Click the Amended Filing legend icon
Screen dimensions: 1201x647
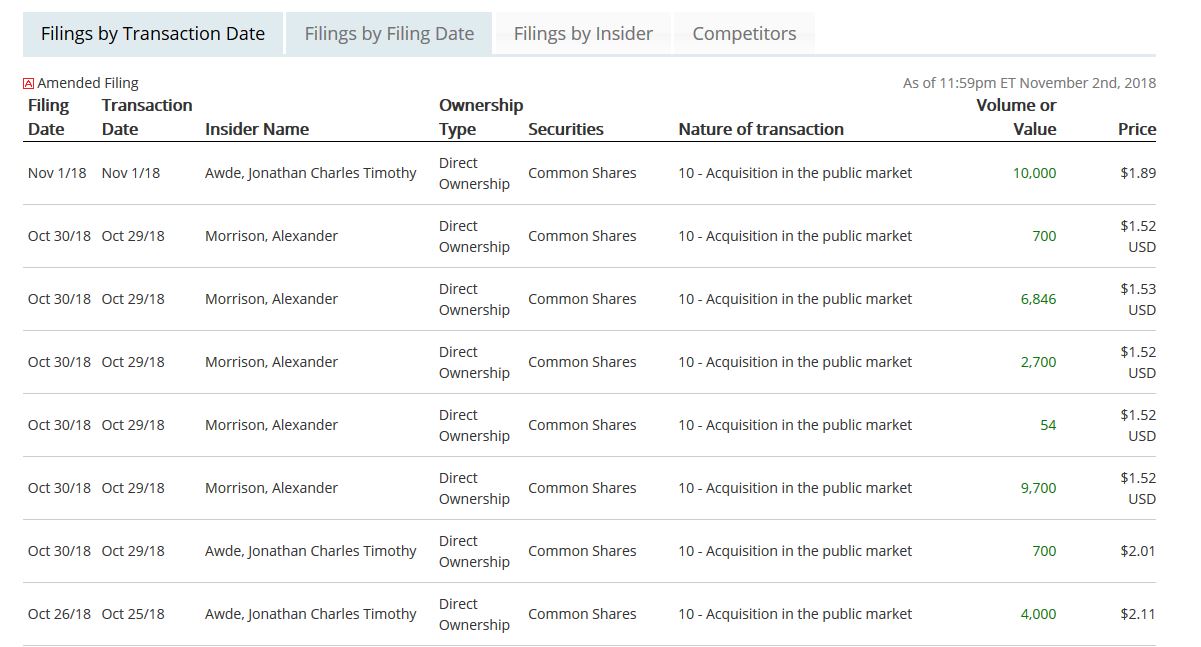28,84
